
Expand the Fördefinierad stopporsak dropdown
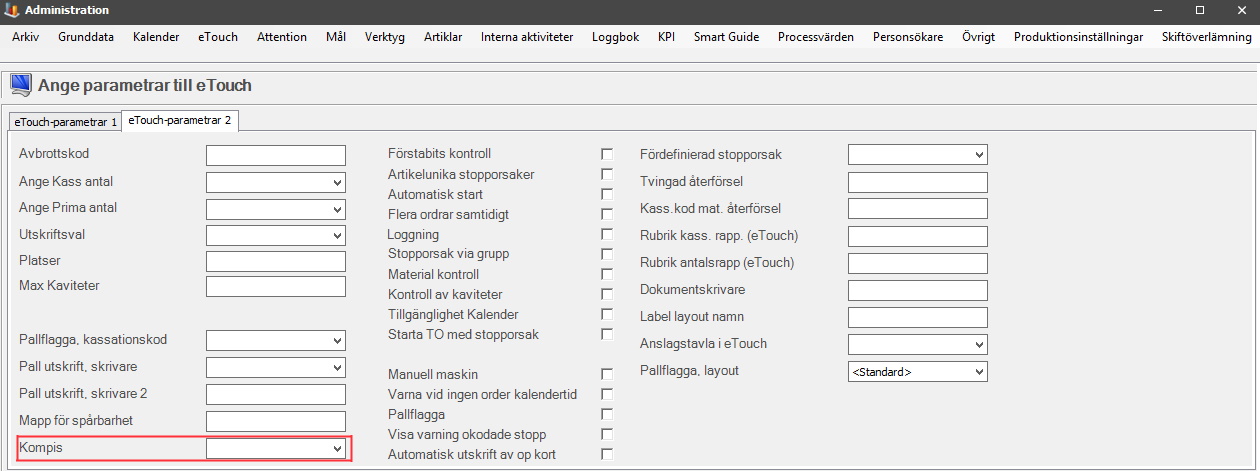pos(918,155)
